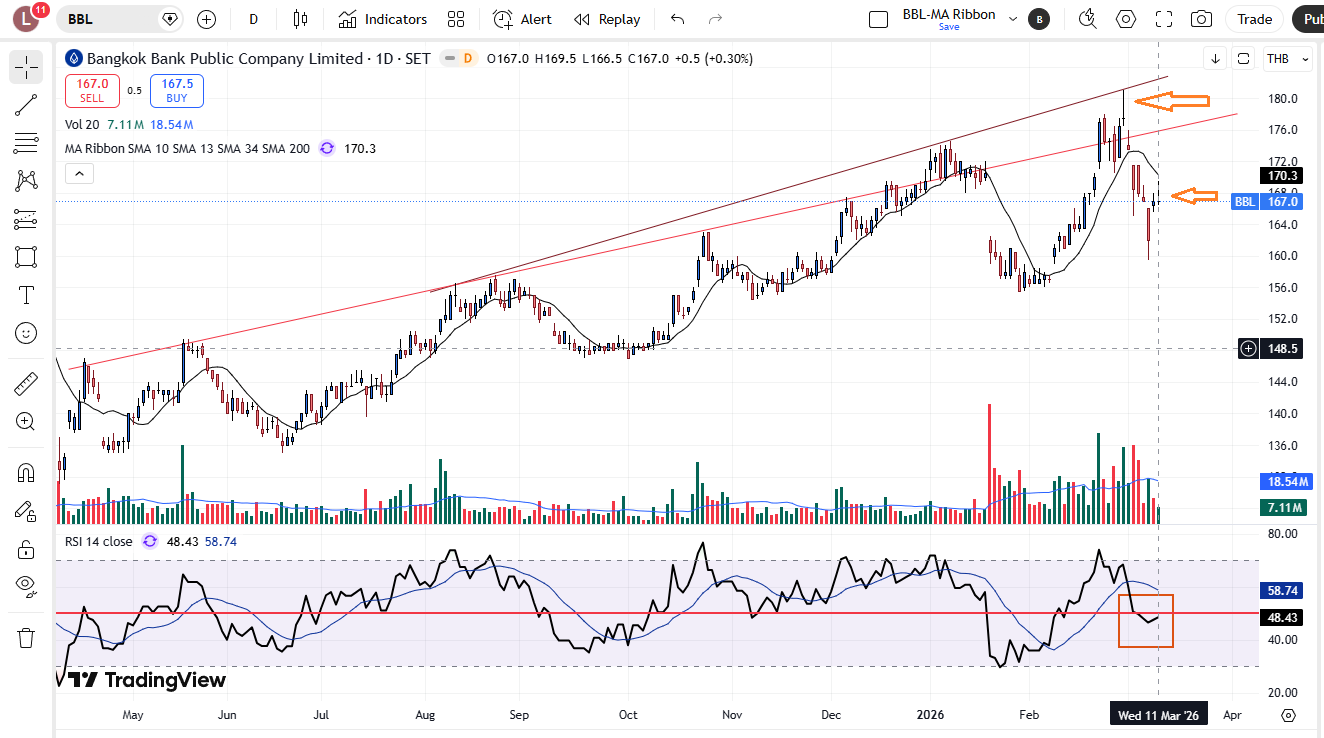1324x738 pixels.
Task: Click the 148.5 crosshair price label
Action: 1283,349
